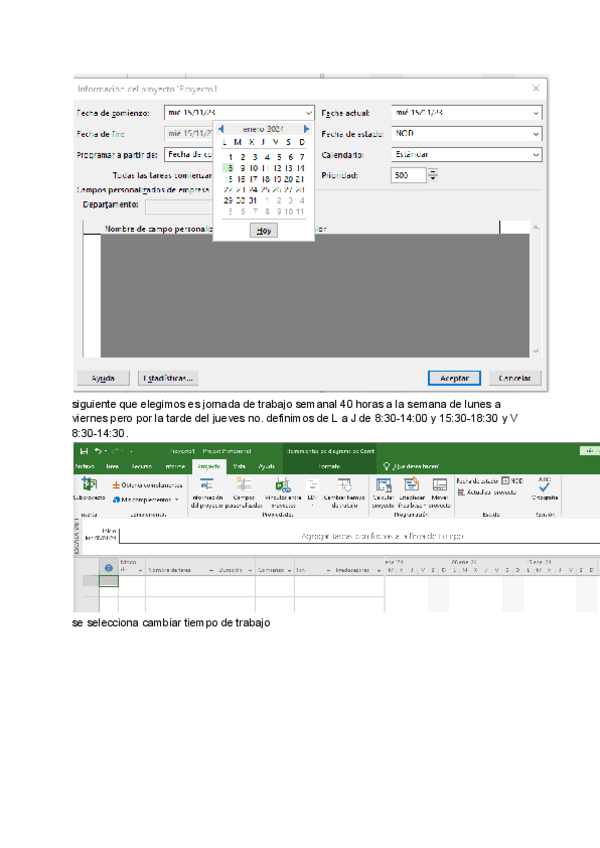The height and width of the screenshot is (848, 600).
Task: Open the Calendario dropdown set to Estándar
Action: [535, 155]
